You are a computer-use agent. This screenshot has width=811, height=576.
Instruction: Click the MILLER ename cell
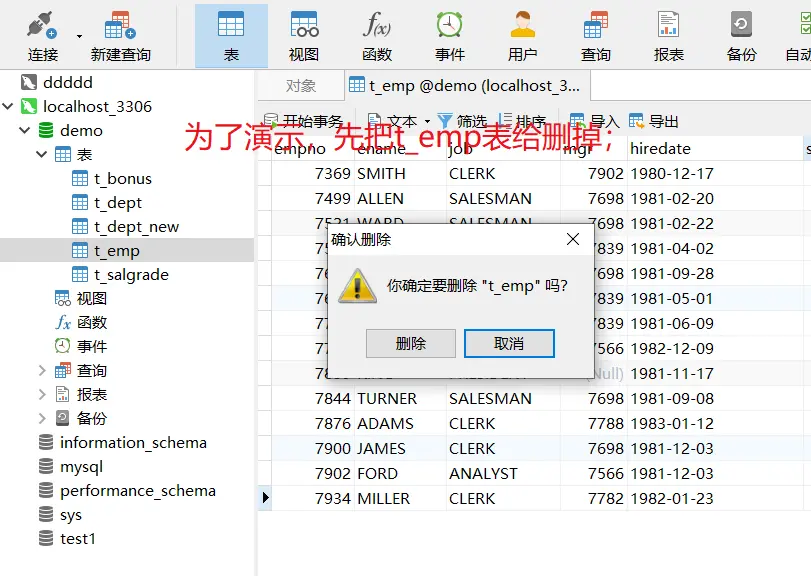point(400,498)
